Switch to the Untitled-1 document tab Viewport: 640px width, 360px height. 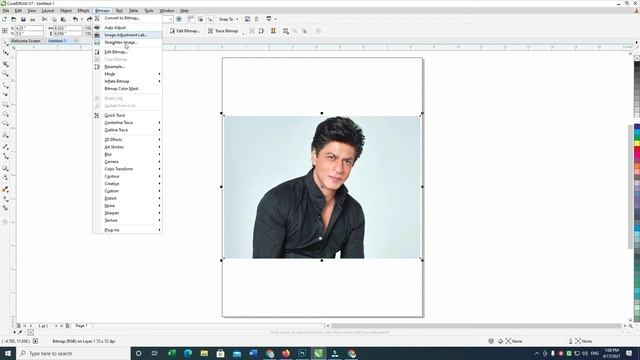[57, 41]
